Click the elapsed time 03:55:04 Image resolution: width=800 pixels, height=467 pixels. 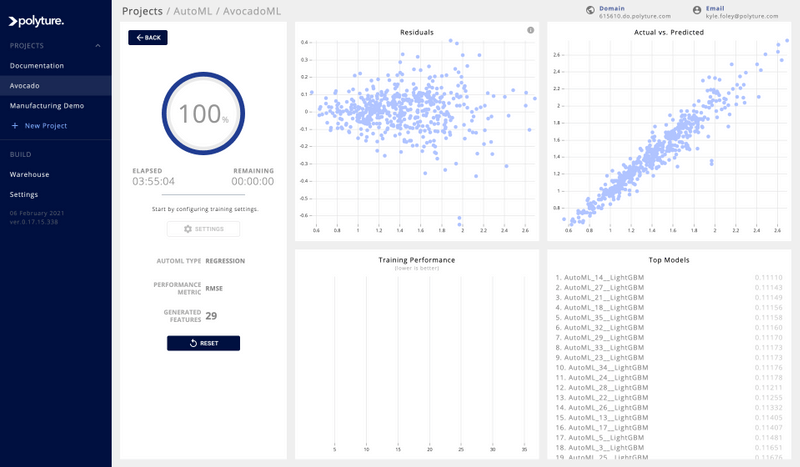(154, 181)
